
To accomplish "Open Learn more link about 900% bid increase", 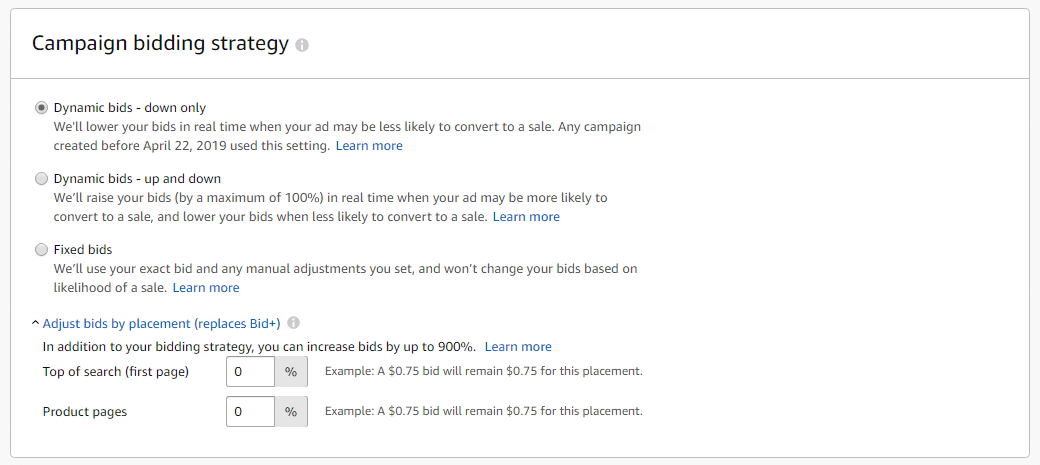I will pyautogui.click(x=518, y=347).
